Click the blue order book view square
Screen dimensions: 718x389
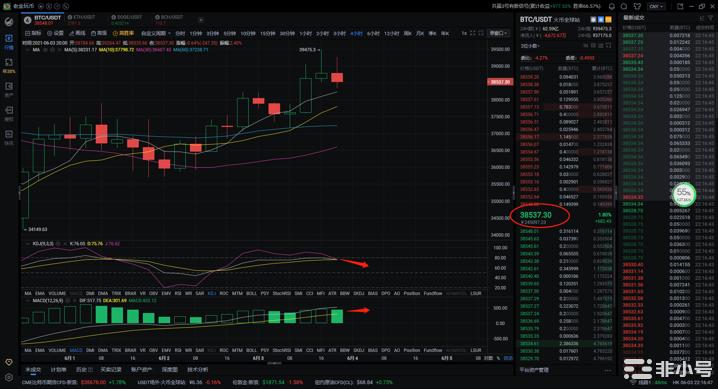point(601,19)
